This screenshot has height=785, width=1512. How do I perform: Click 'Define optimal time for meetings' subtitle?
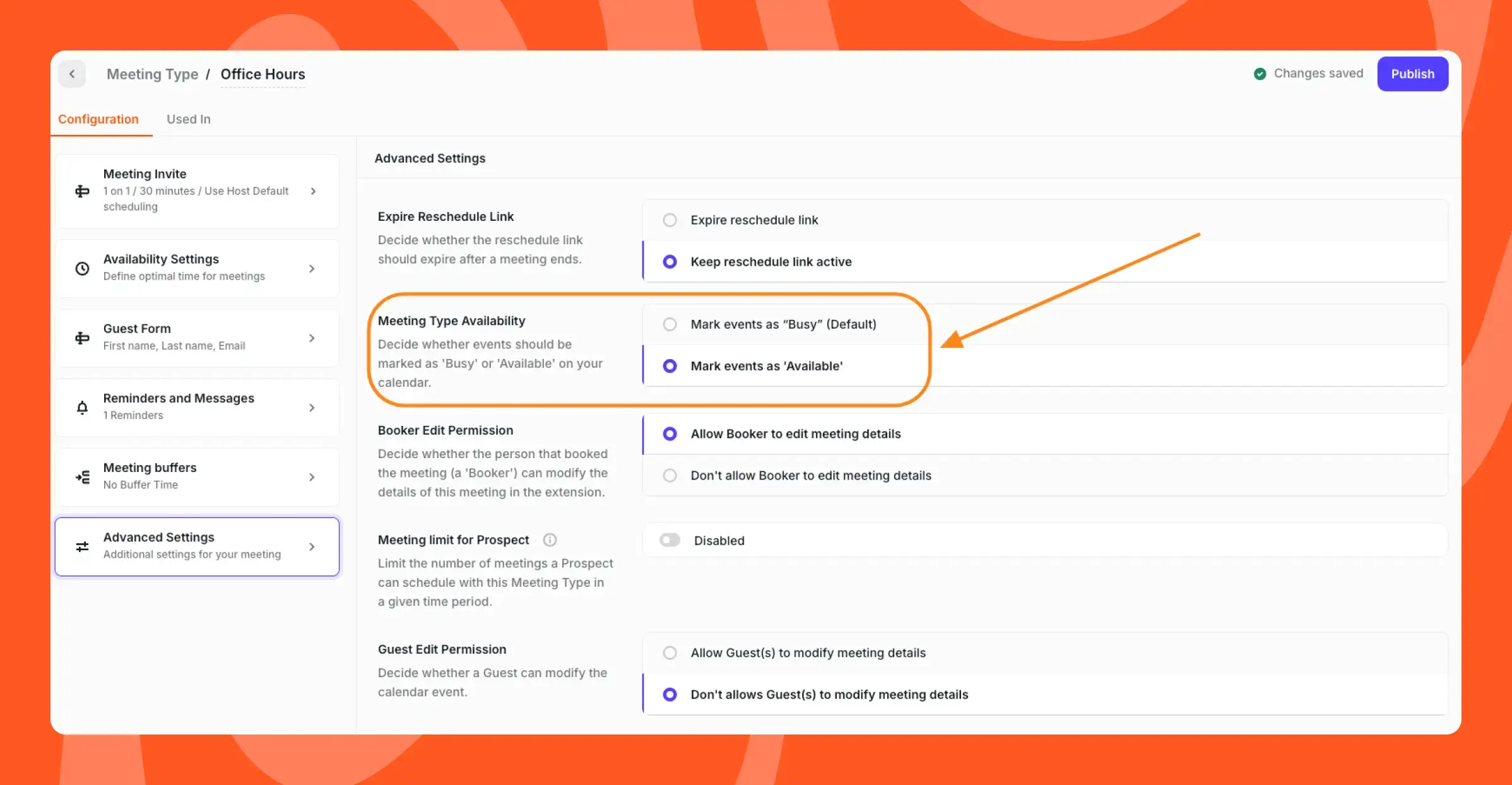tap(184, 276)
